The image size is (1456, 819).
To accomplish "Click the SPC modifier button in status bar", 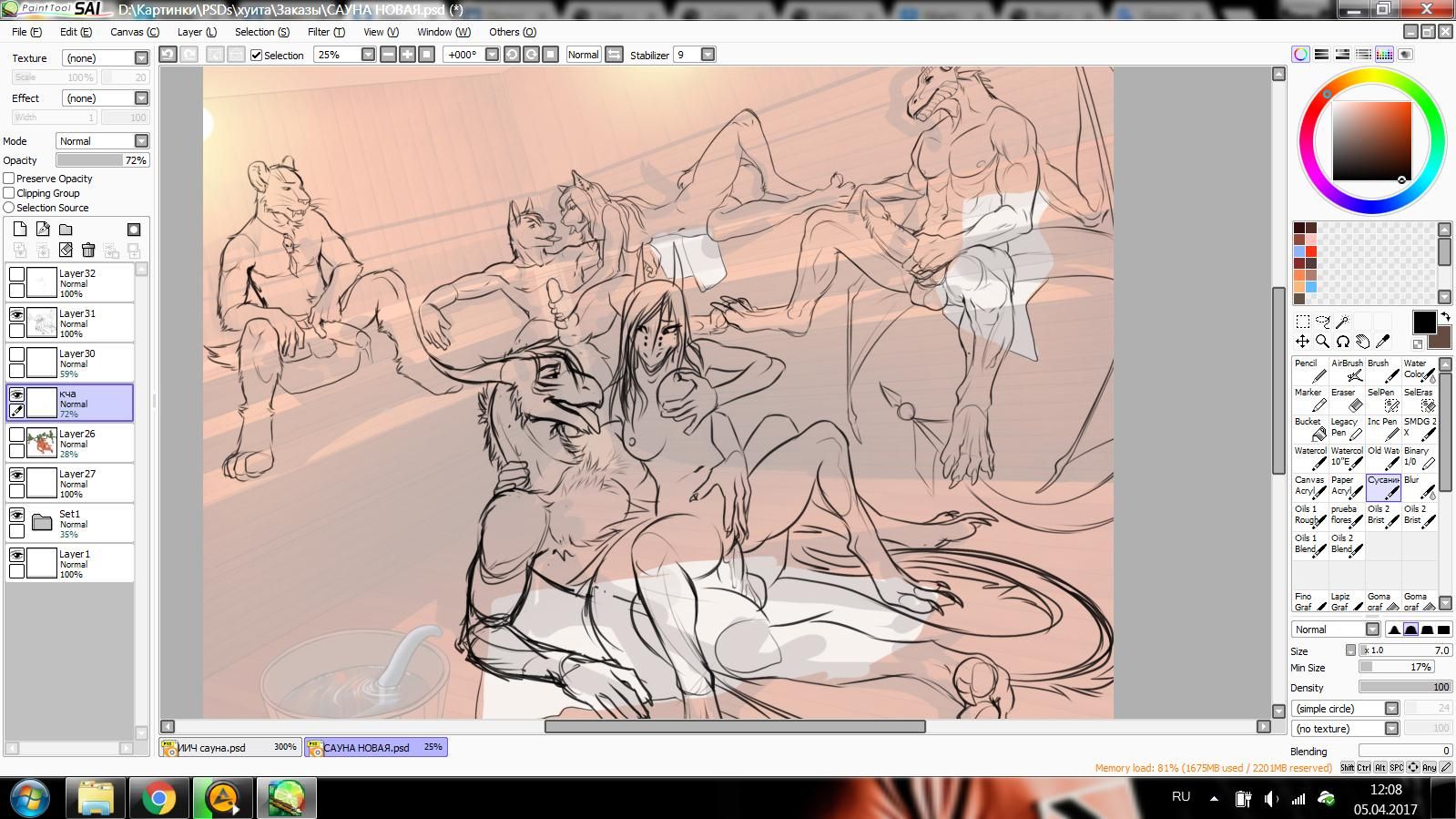I will point(1397,767).
